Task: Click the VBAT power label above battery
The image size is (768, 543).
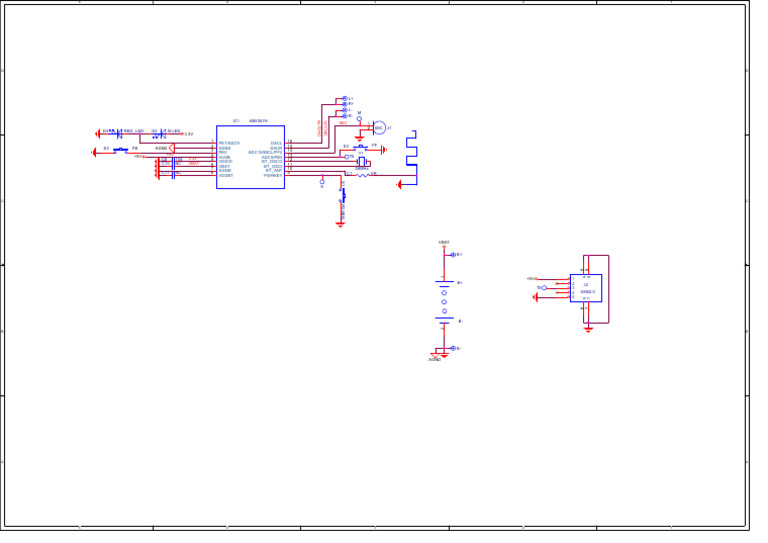Action: (x=444, y=242)
